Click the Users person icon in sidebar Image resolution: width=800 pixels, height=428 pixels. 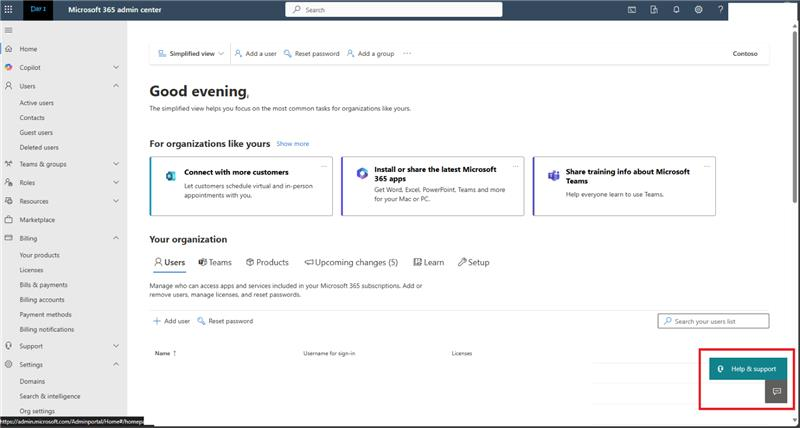9,86
